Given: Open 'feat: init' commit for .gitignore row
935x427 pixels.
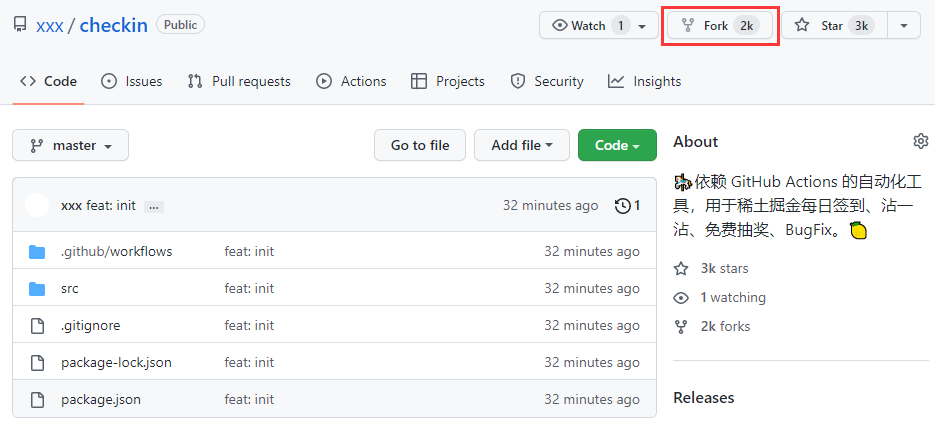Looking at the screenshot, I should [249, 326].
